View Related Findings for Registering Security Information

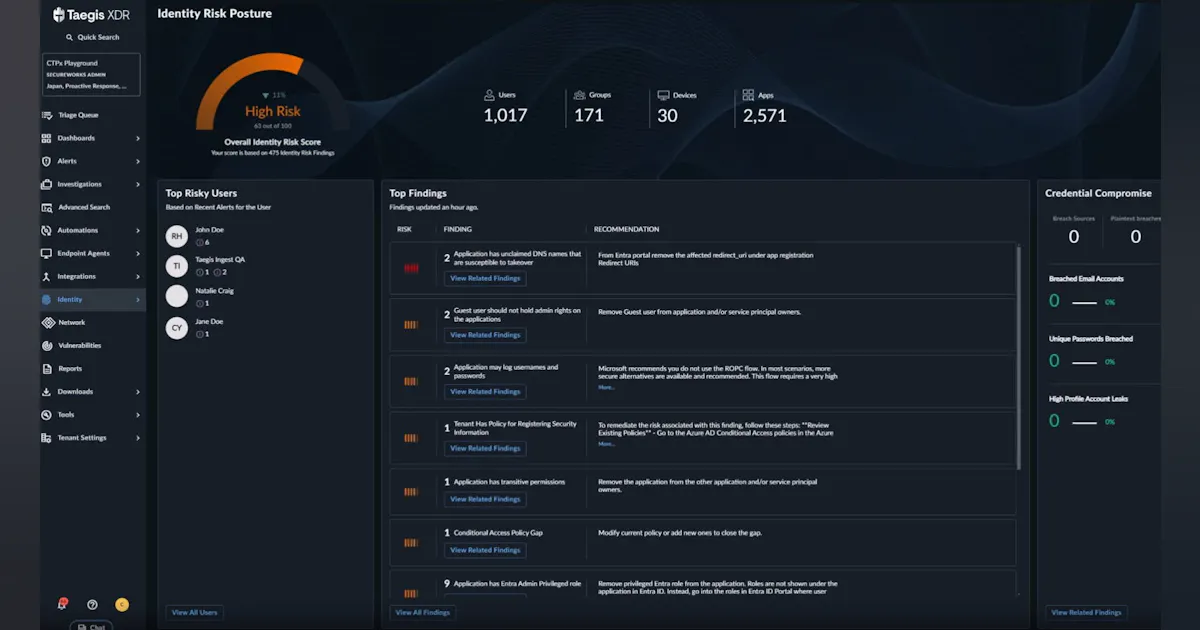pos(485,448)
